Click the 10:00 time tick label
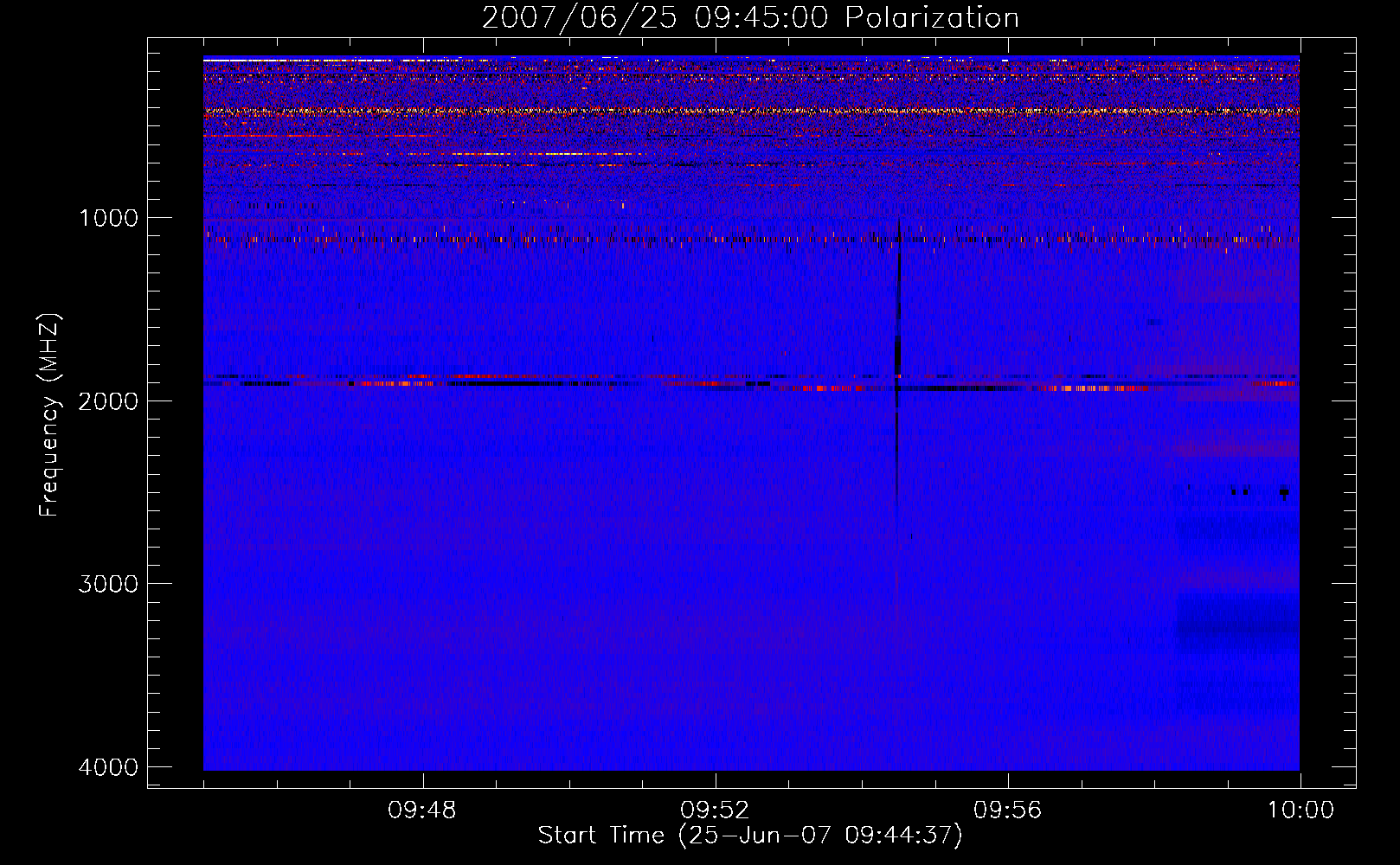Viewport: 1400px width, 865px height. 1300,811
